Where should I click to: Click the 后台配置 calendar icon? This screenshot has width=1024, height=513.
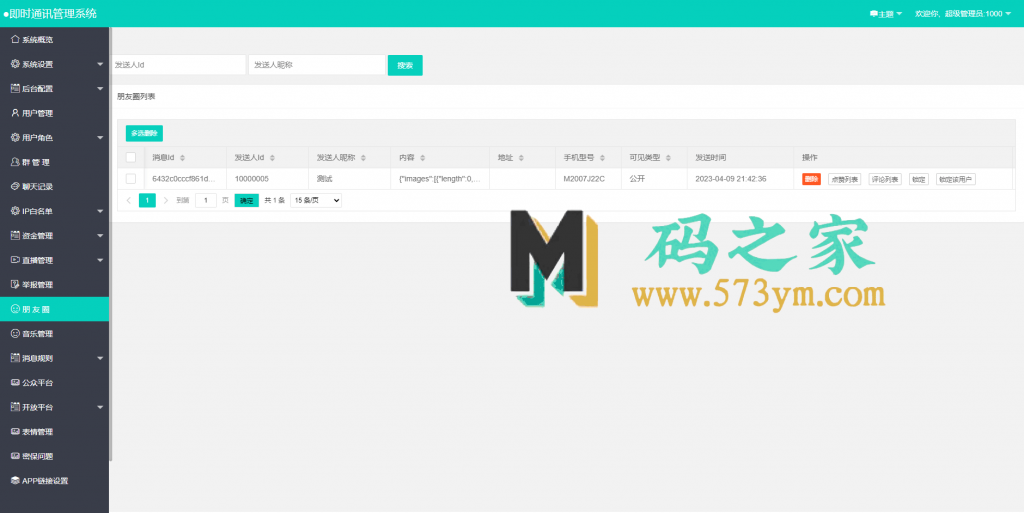coord(15,88)
